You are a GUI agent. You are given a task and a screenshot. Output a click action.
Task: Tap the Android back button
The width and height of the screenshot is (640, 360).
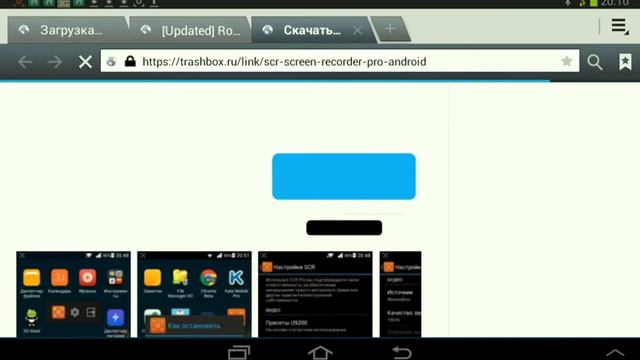[402, 352]
